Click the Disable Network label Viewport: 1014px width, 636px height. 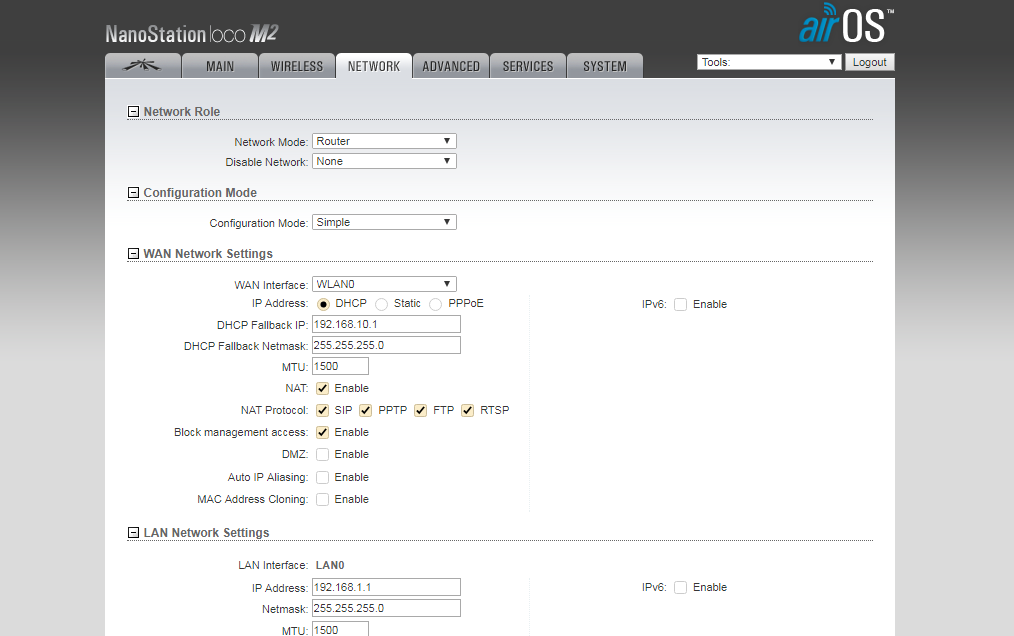coord(266,162)
